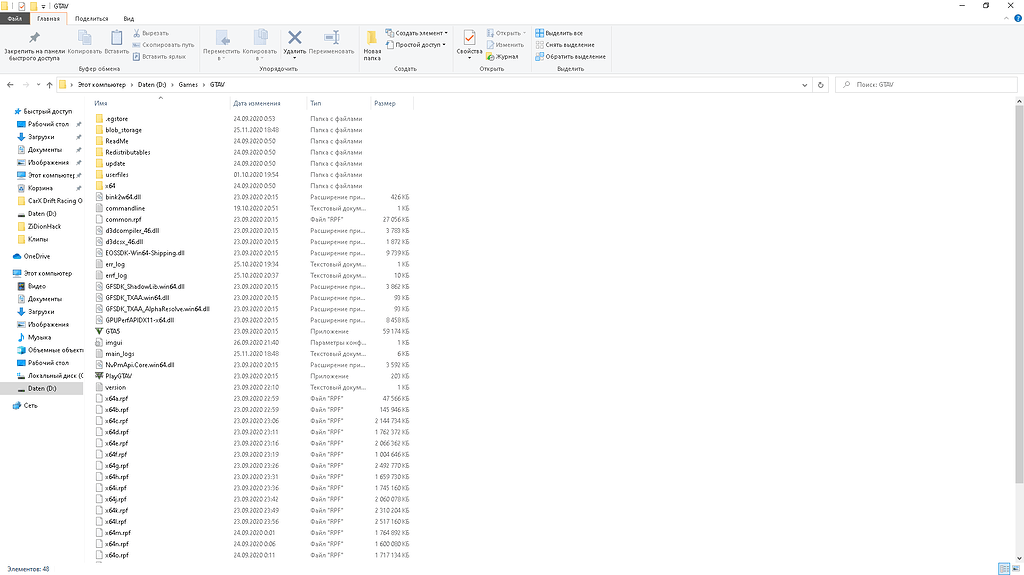The height and width of the screenshot is (575, 1024).
Task: Open the Копировать в menu
Action: (x=260, y=45)
